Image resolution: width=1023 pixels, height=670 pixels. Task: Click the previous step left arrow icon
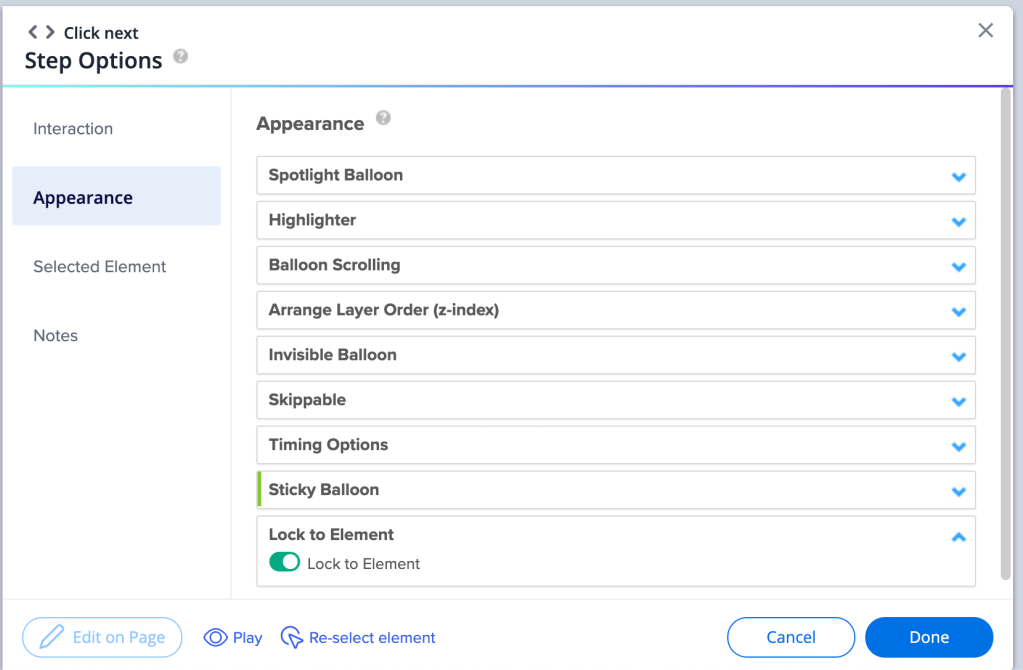33,33
